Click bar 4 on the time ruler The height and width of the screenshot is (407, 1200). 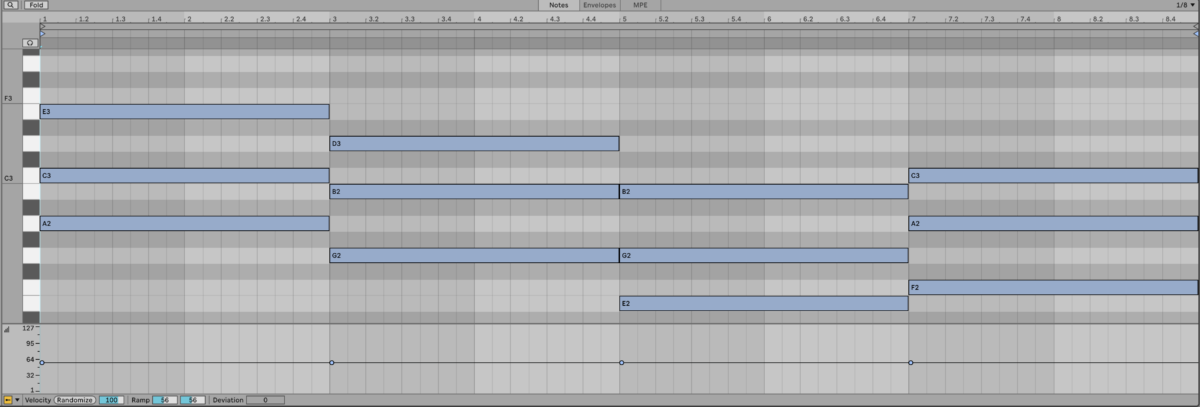click(479, 19)
